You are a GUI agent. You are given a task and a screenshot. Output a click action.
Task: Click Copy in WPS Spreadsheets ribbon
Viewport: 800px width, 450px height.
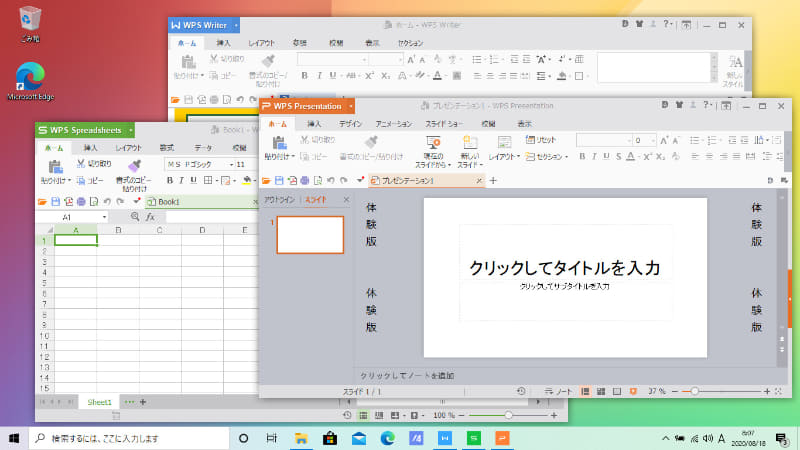(90, 181)
